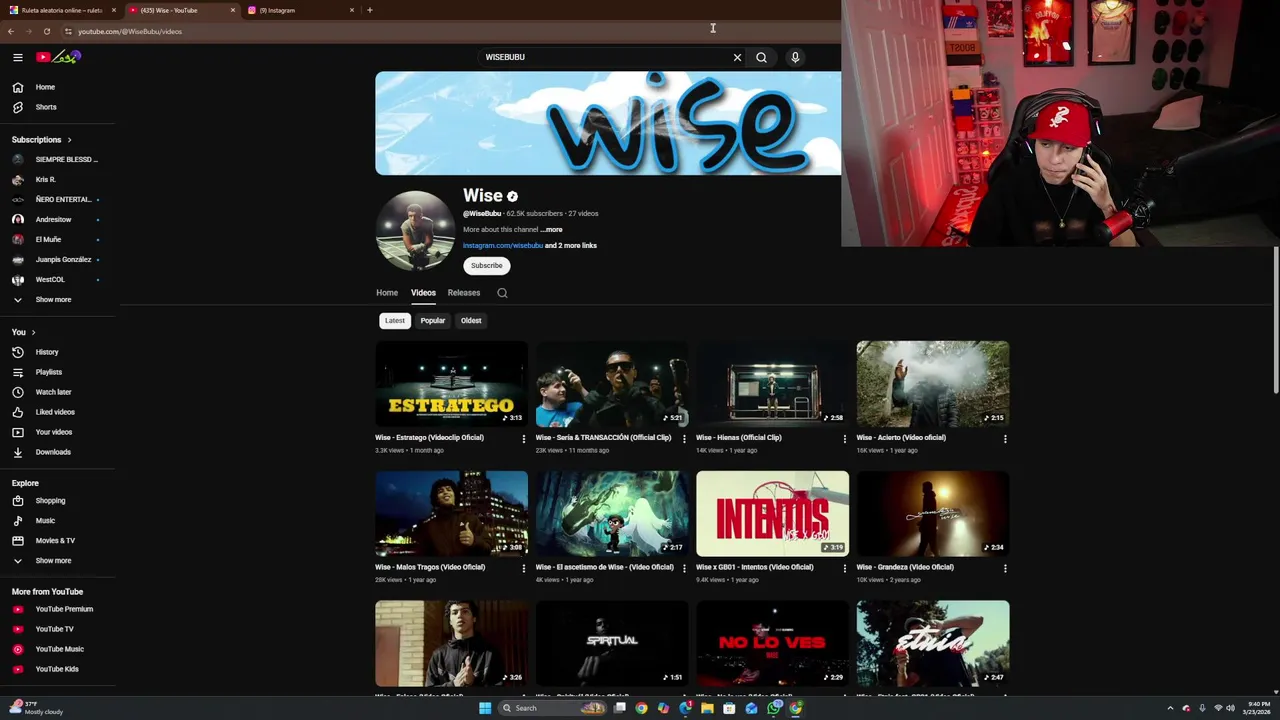This screenshot has width=1280, height=720.
Task: Search within the Wise channel
Action: (502, 293)
